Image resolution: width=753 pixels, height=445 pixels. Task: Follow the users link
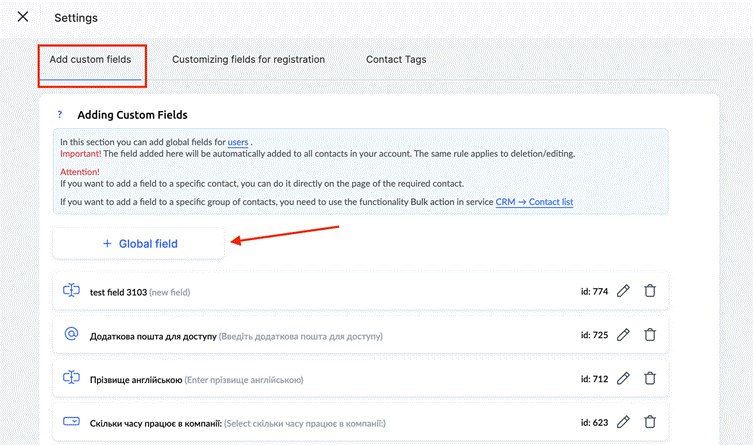238,142
